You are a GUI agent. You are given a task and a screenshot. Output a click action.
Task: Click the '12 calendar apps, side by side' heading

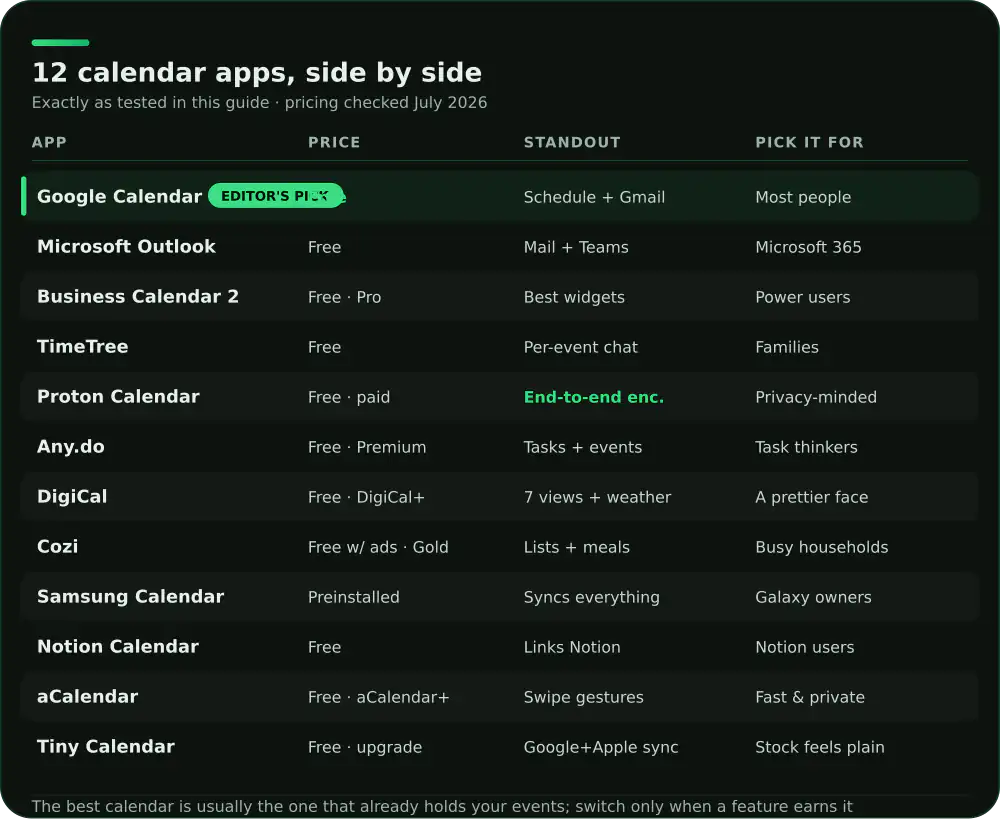click(257, 73)
